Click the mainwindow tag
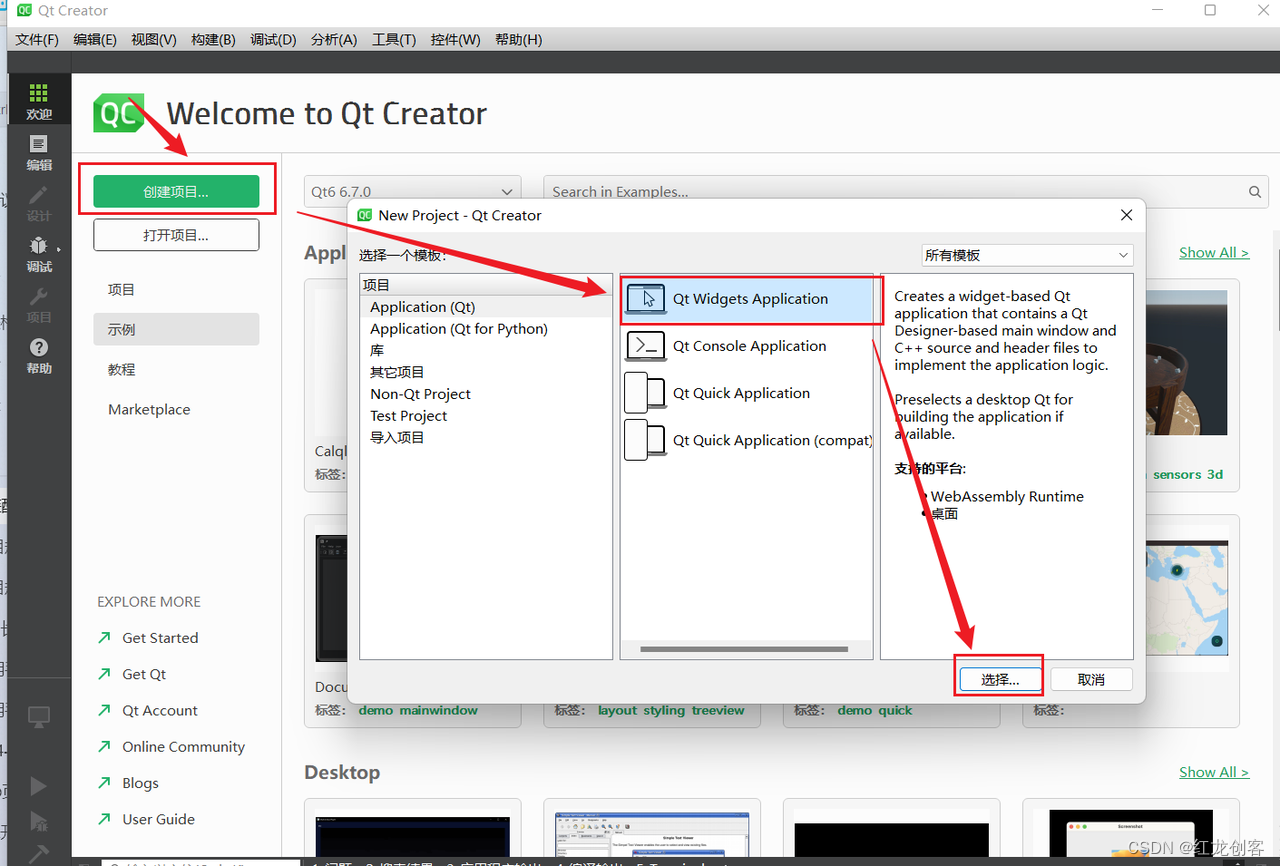The width and height of the screenshot is (1280, 866). 438,710
